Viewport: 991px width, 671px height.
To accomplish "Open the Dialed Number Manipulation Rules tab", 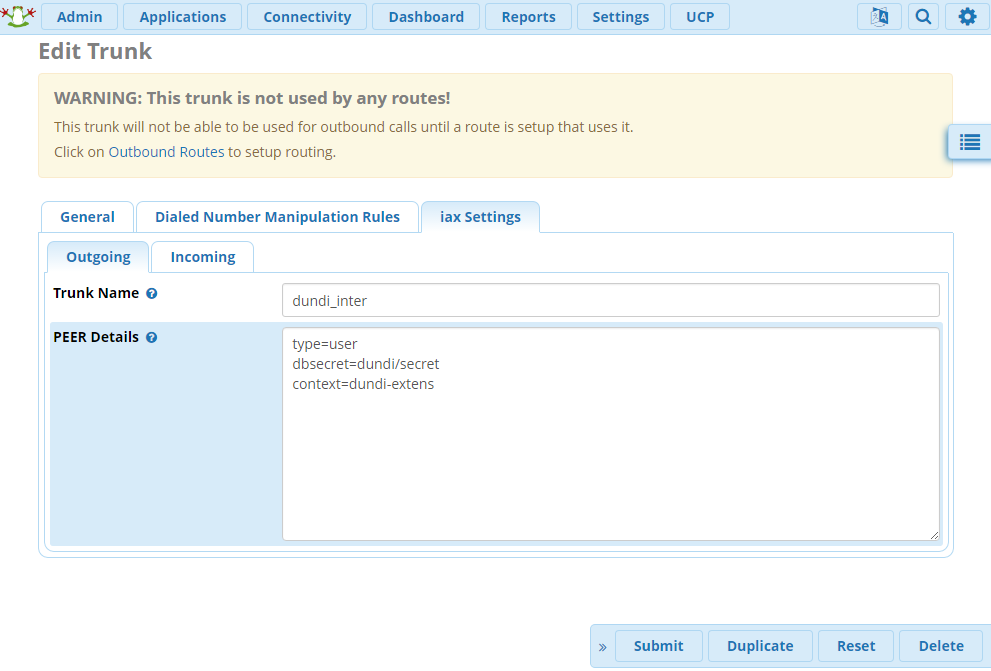I will [x=277, y=216].
